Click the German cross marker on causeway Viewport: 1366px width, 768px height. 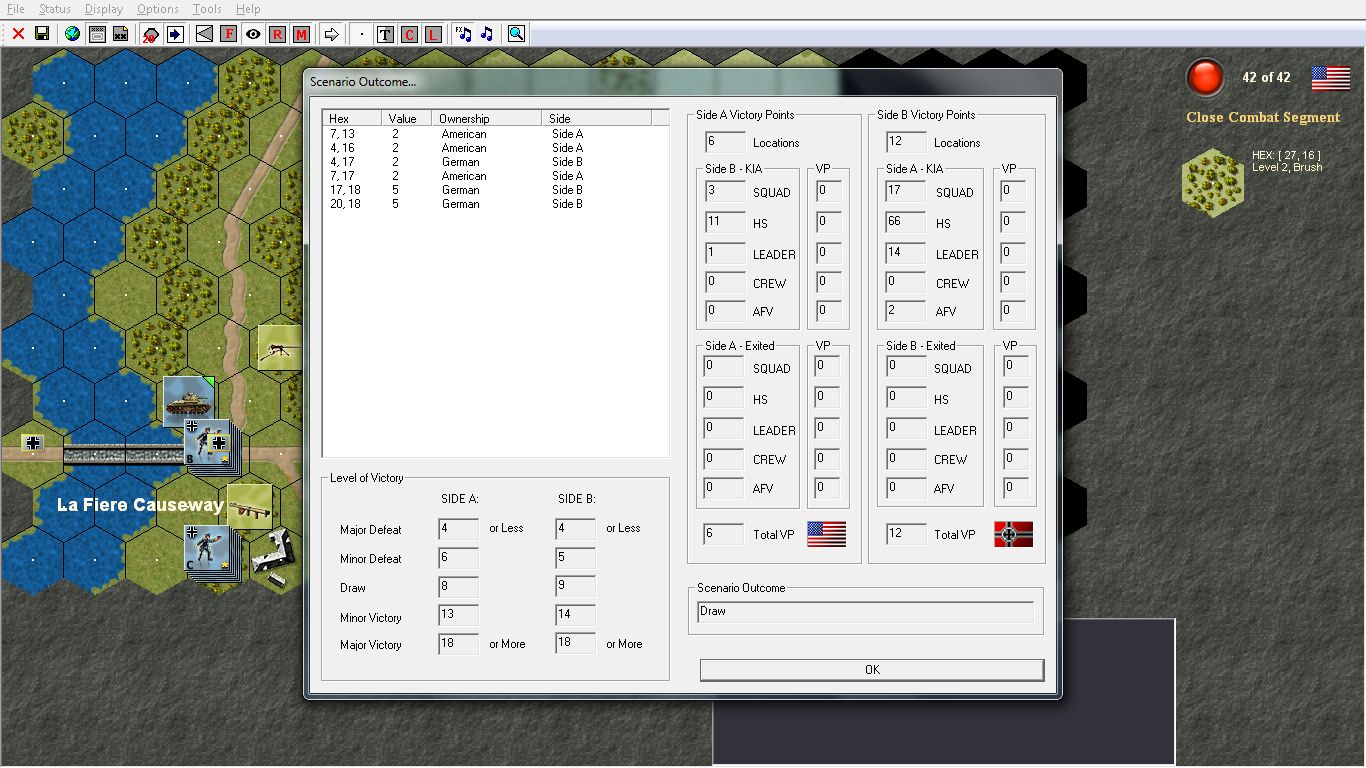[x=33, y=443]
